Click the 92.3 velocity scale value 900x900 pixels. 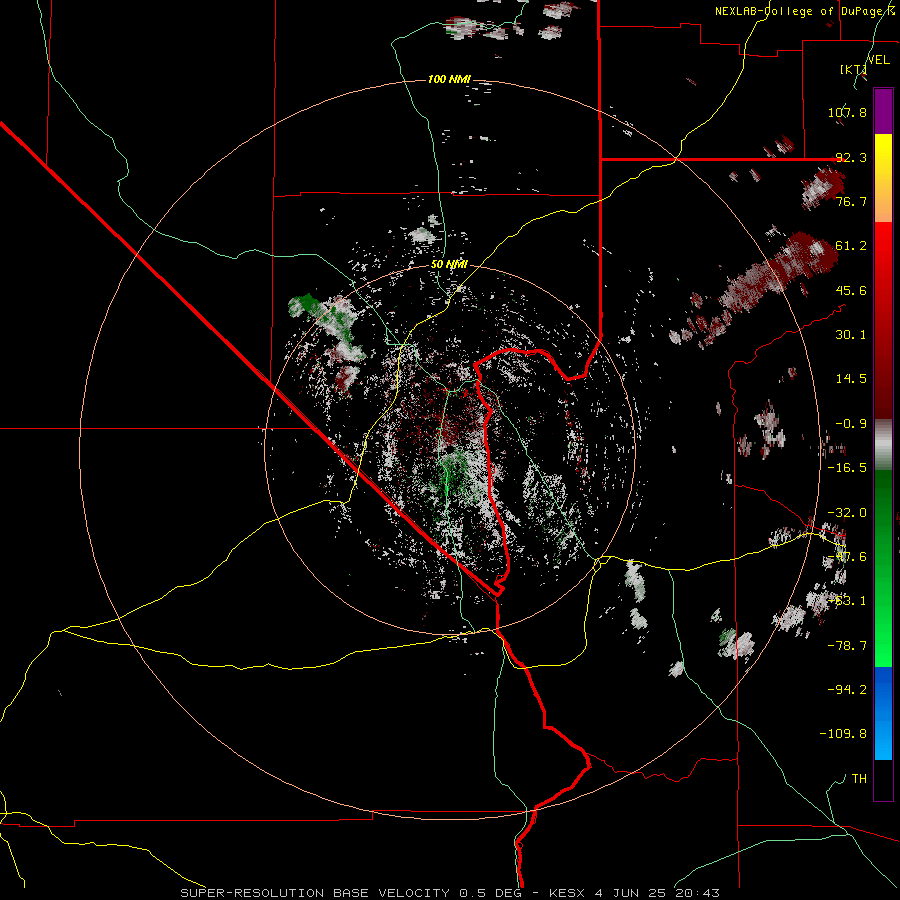(x=851, y=157)
